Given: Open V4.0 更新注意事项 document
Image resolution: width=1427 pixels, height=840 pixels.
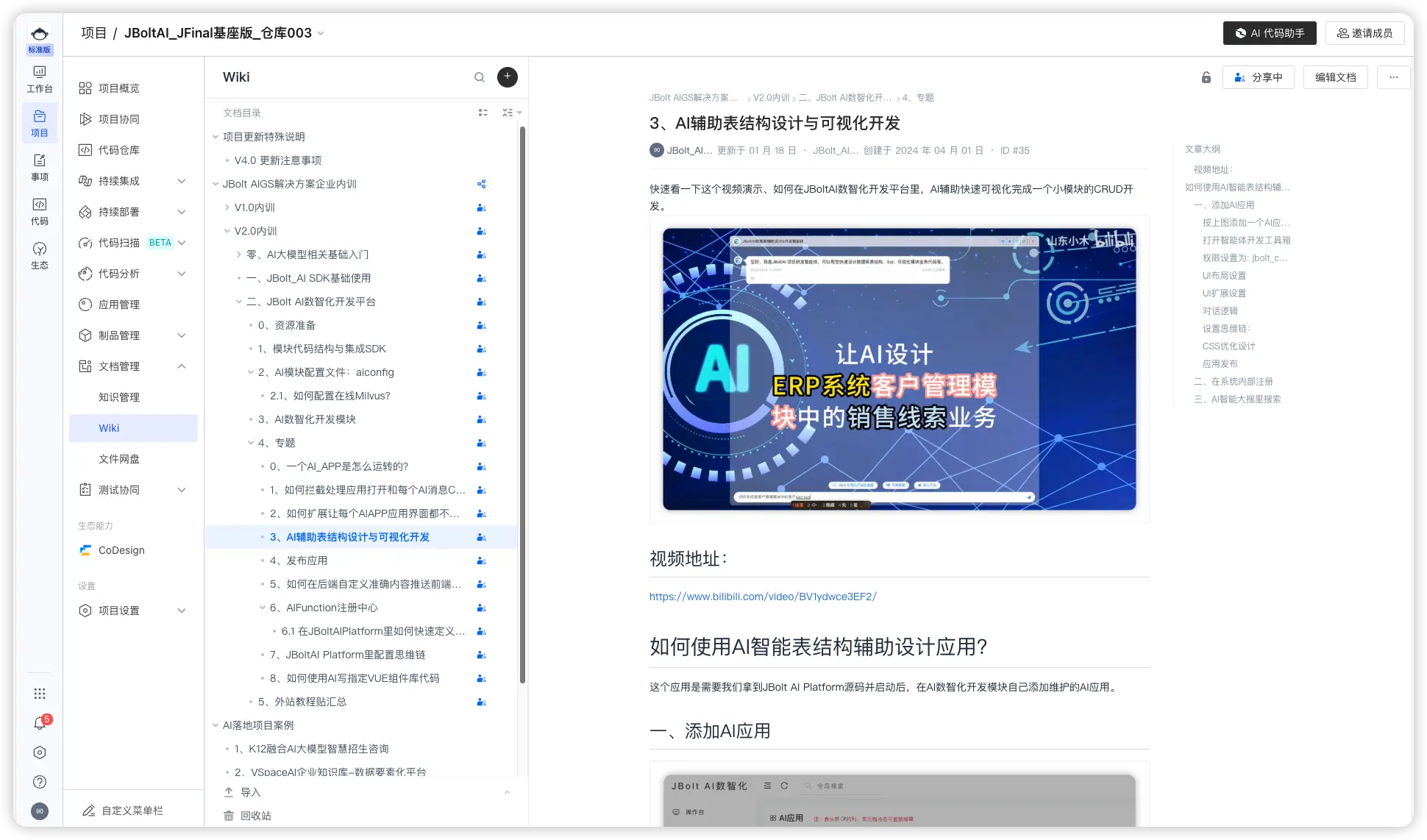Looking at the screenshot, I should [x=278, y=160].
